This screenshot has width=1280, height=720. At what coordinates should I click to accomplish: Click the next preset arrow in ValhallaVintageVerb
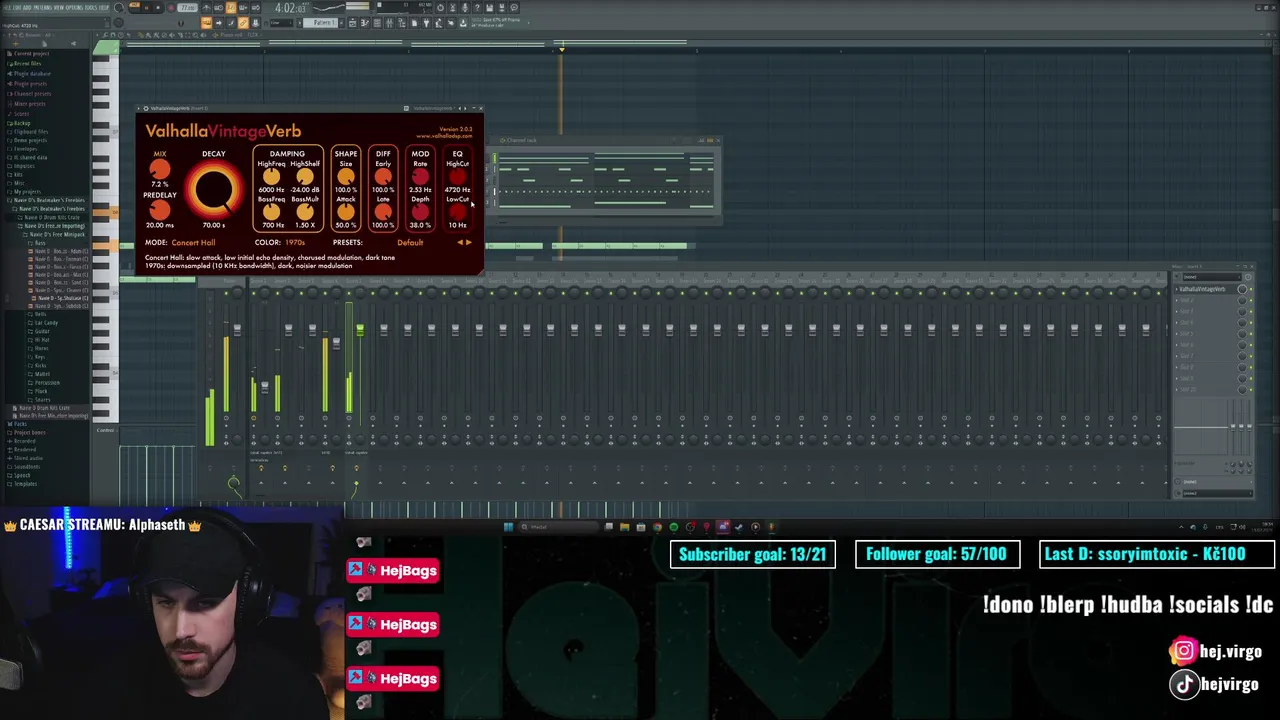pos(469,242)
